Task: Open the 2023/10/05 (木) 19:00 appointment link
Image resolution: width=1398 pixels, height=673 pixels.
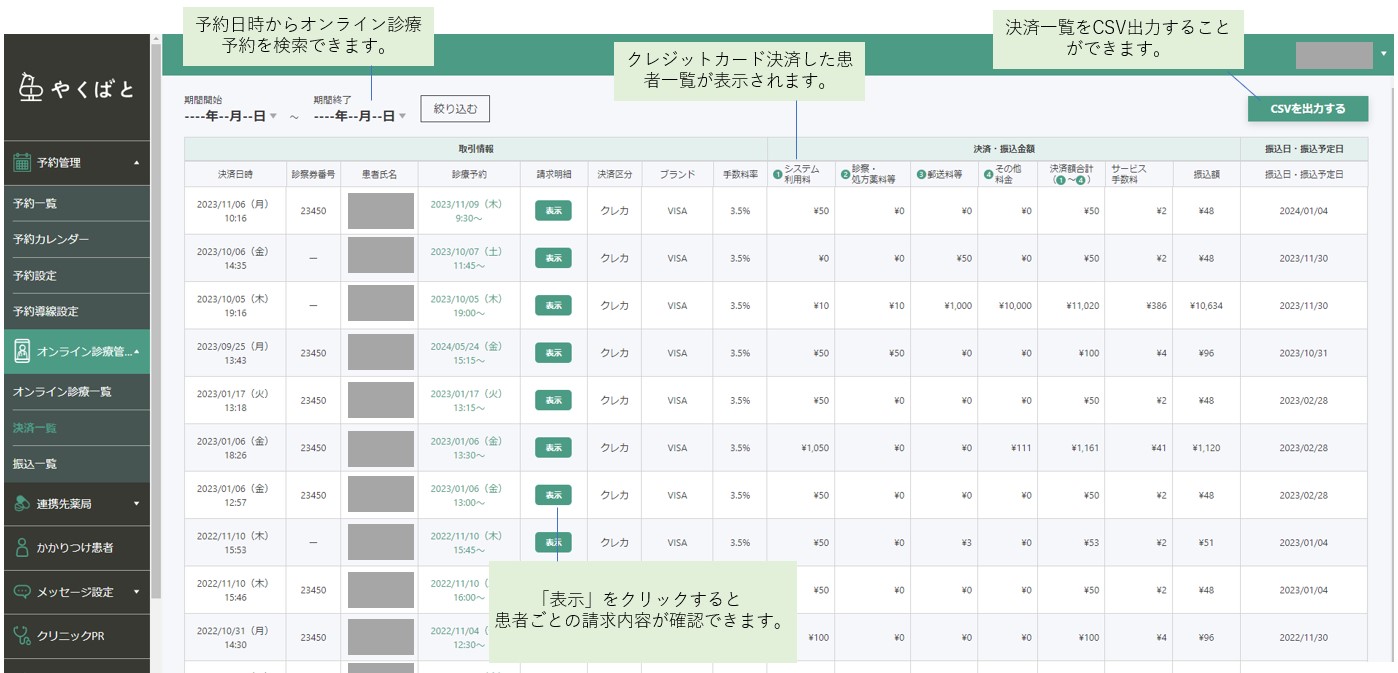Action: click(468, 305)
